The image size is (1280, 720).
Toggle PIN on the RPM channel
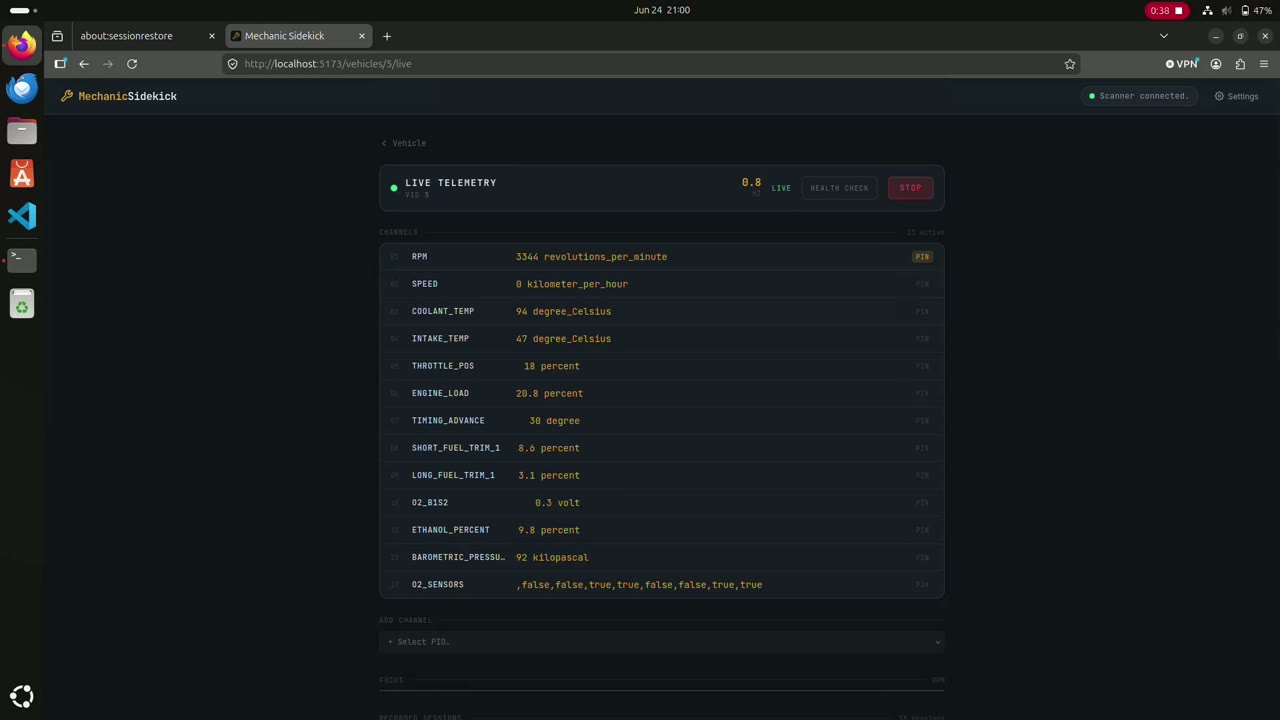[922, 257]
